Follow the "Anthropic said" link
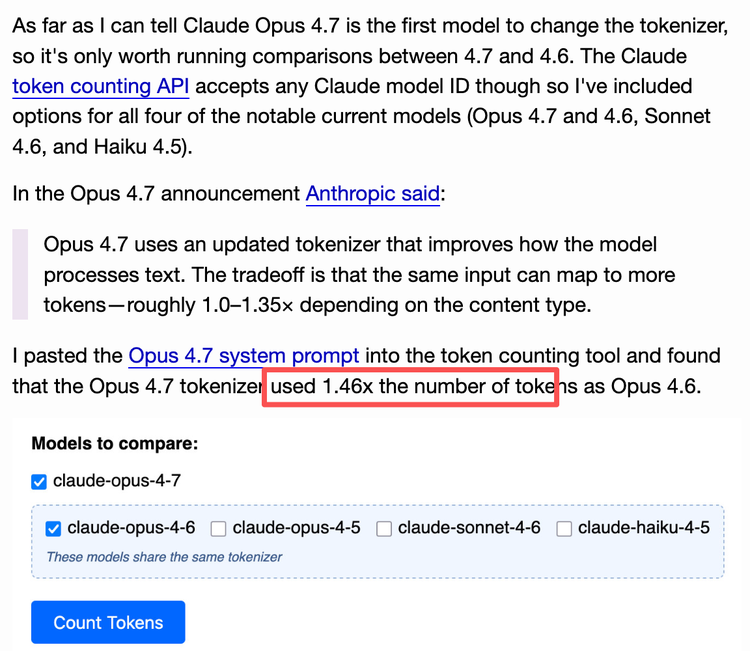750x651 pixels. pyautogui.click(x=373, y=193)
